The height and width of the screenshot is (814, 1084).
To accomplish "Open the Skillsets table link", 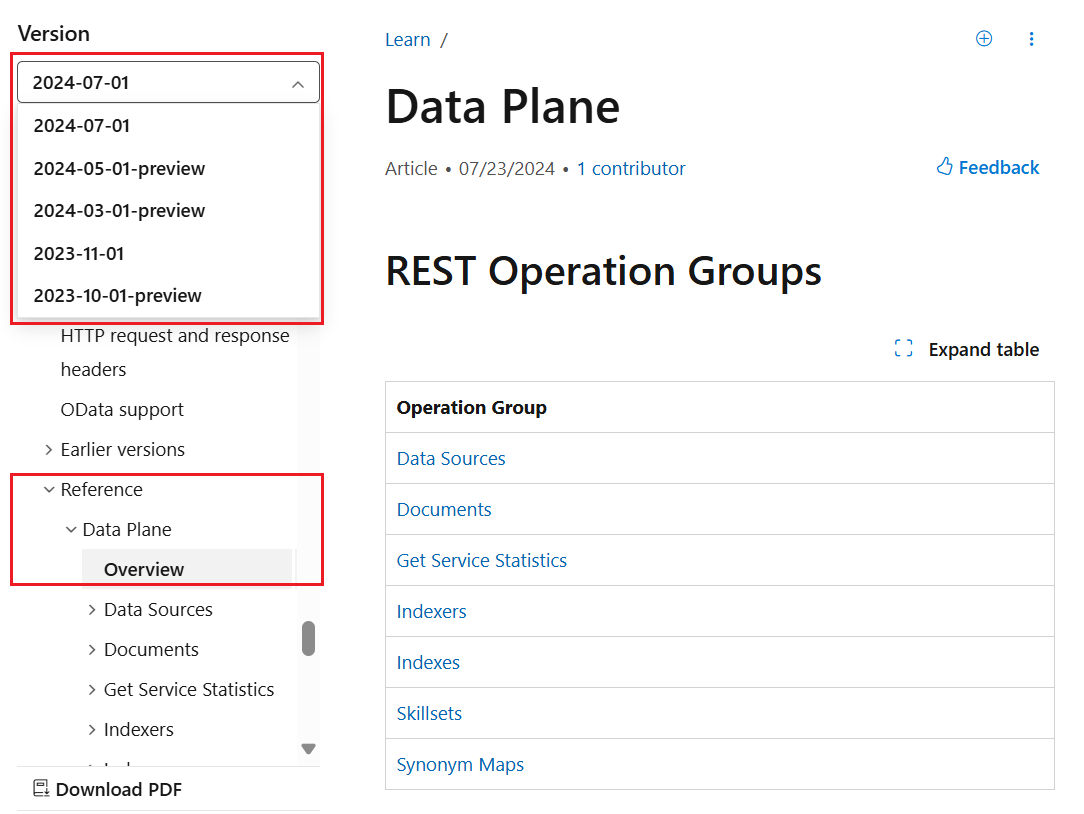I will (429, 714).
